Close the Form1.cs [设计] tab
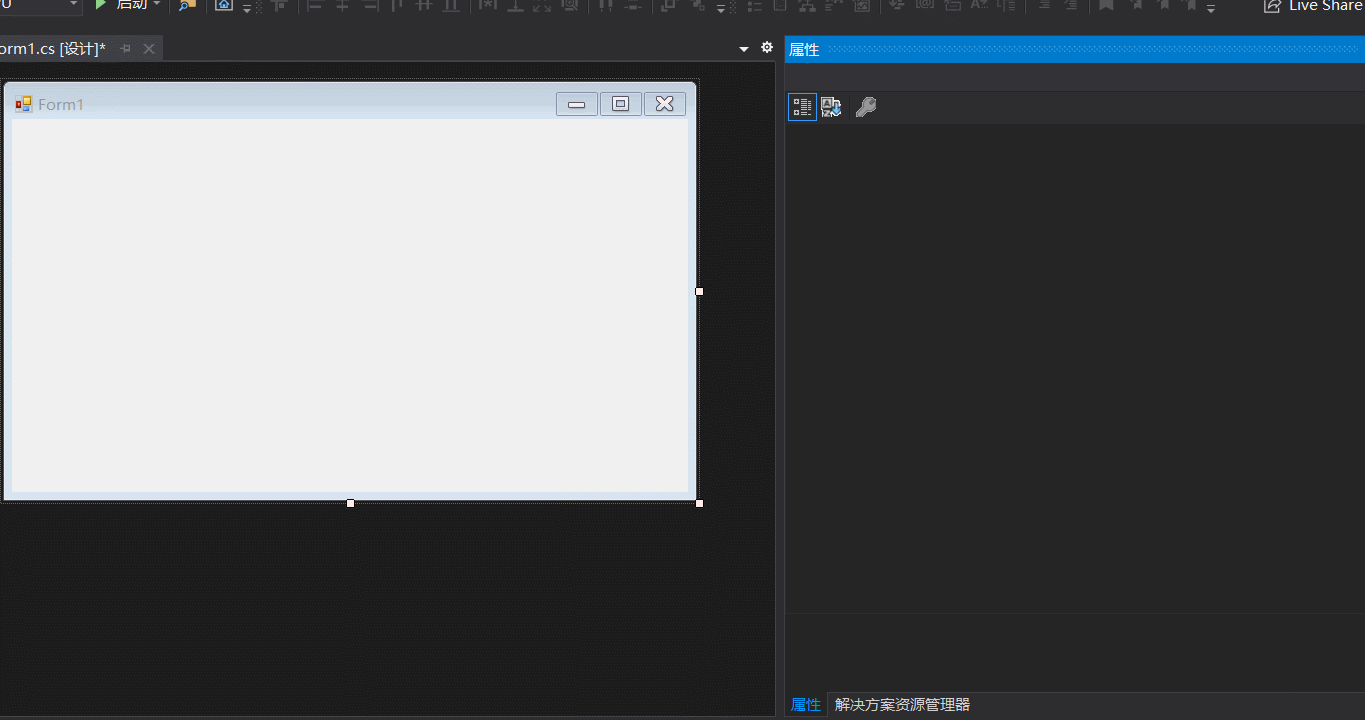1365x720 pixels. [x=149, y=49]
